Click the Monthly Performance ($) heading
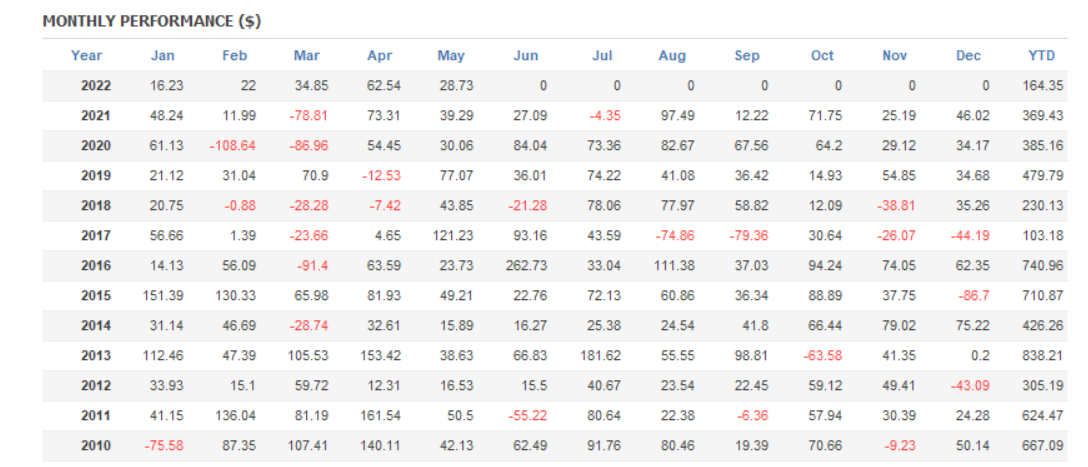 coord(151,21)
